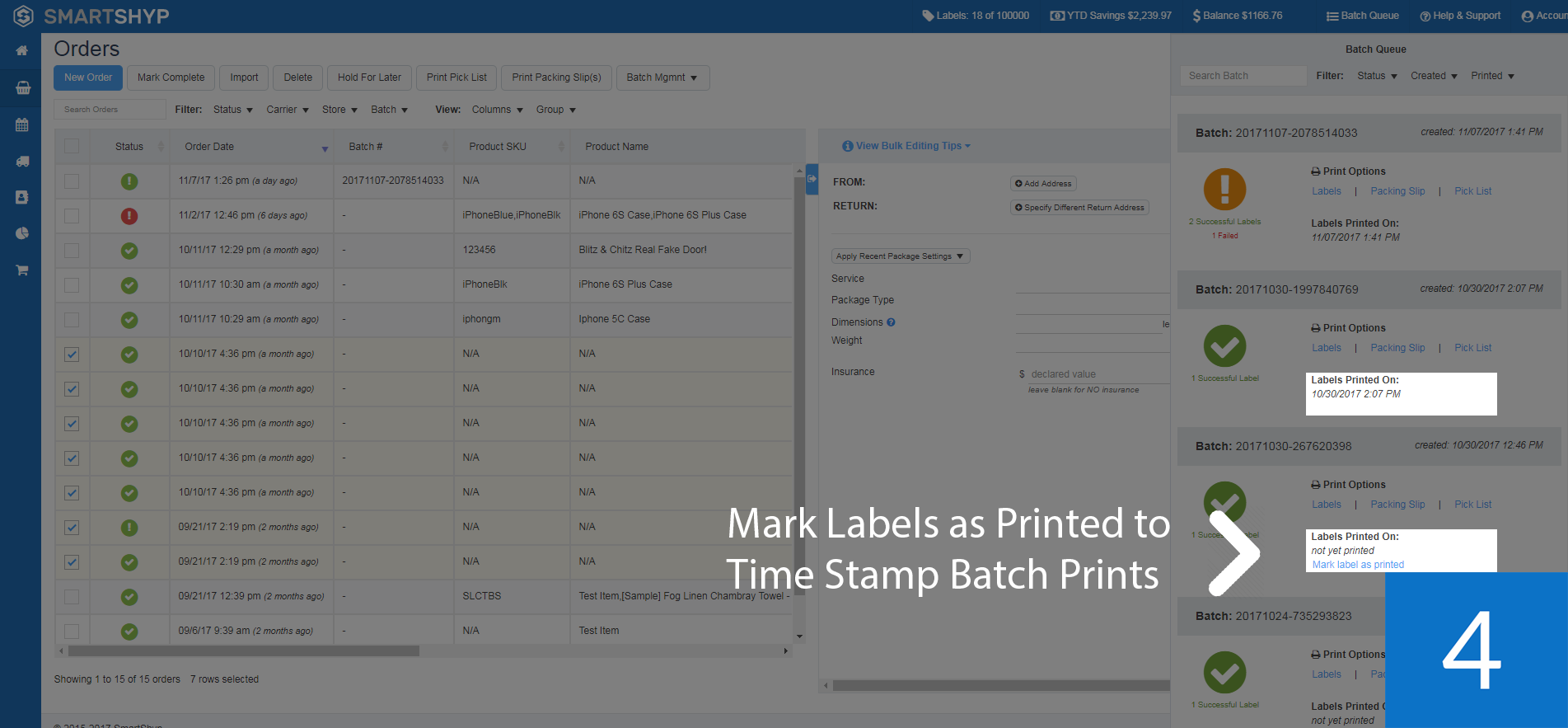Click the Batch # column sort icon
Screen dimensions: 1568x728
coord(445,147)
